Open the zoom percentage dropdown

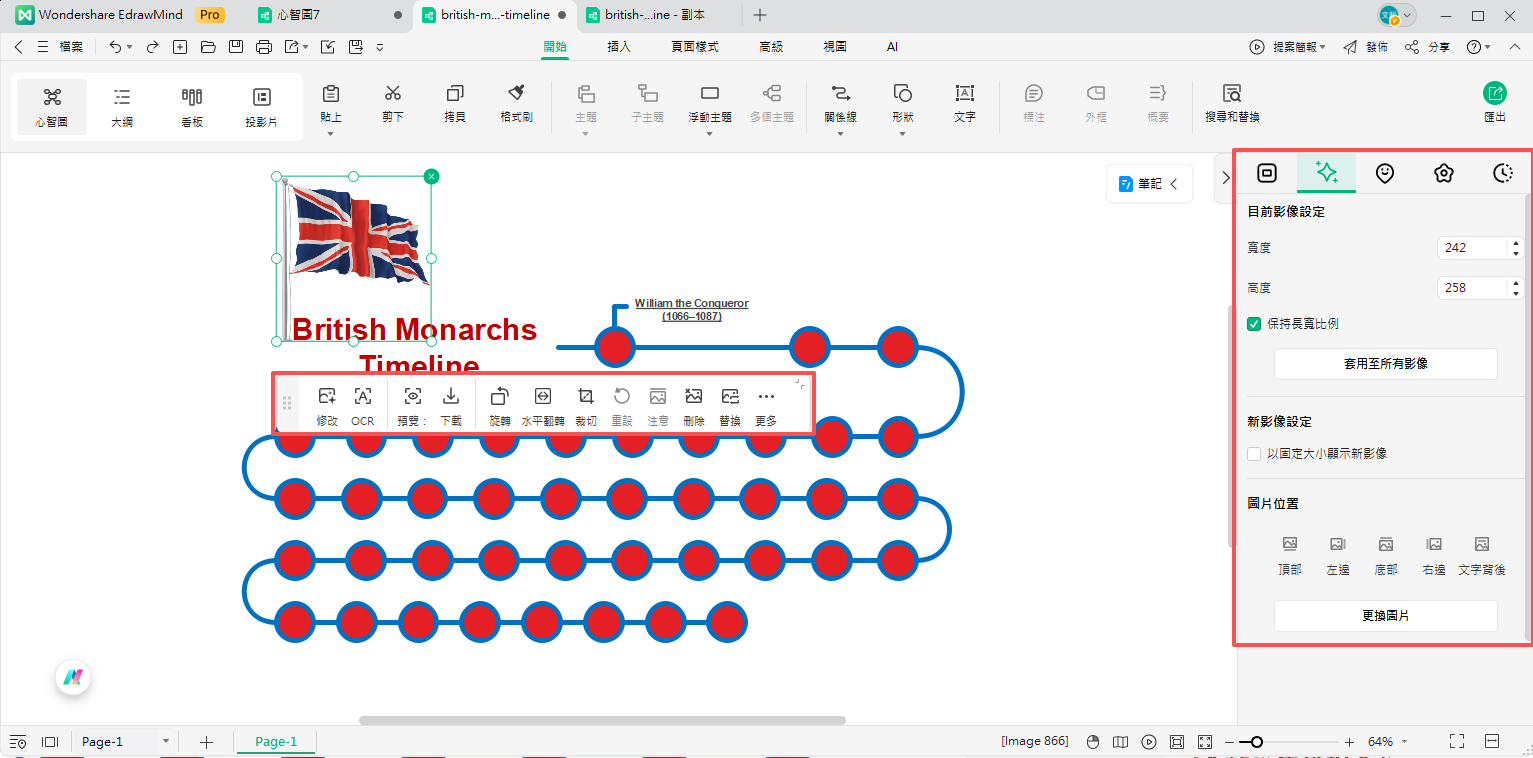pyautogui.click(x=1386, y=741)
